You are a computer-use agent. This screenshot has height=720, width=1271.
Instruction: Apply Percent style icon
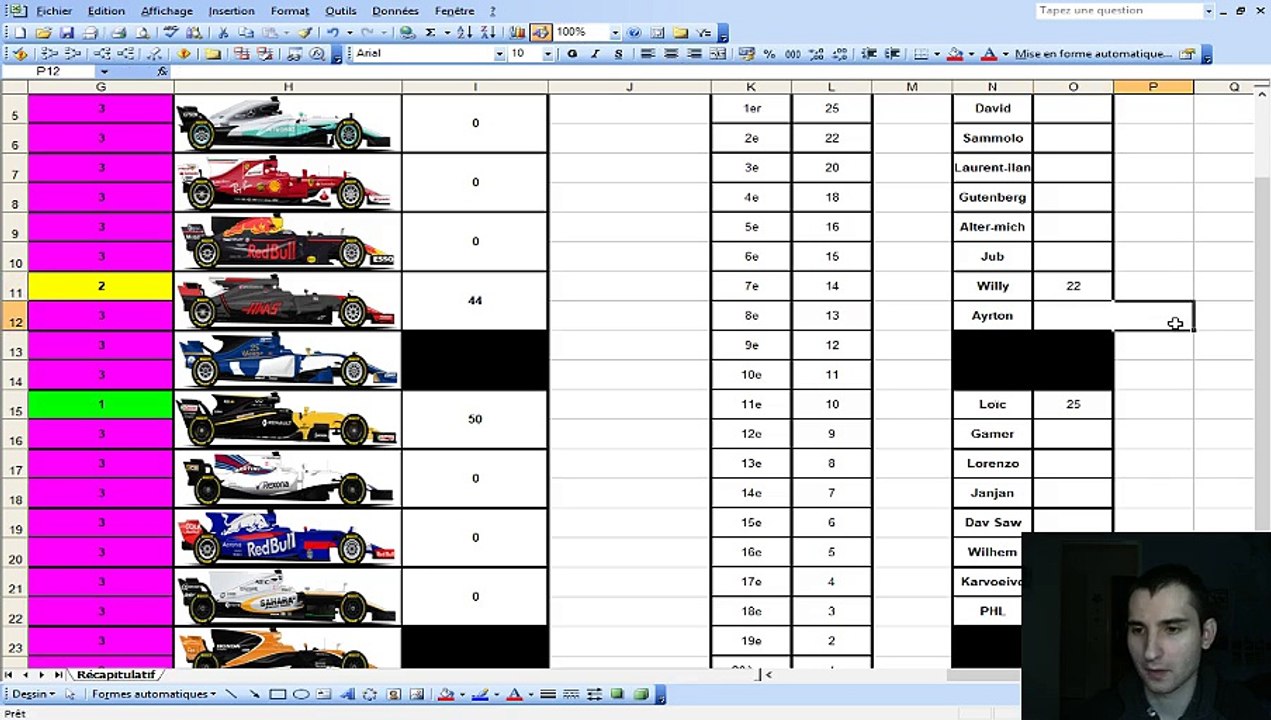[770, 53]
